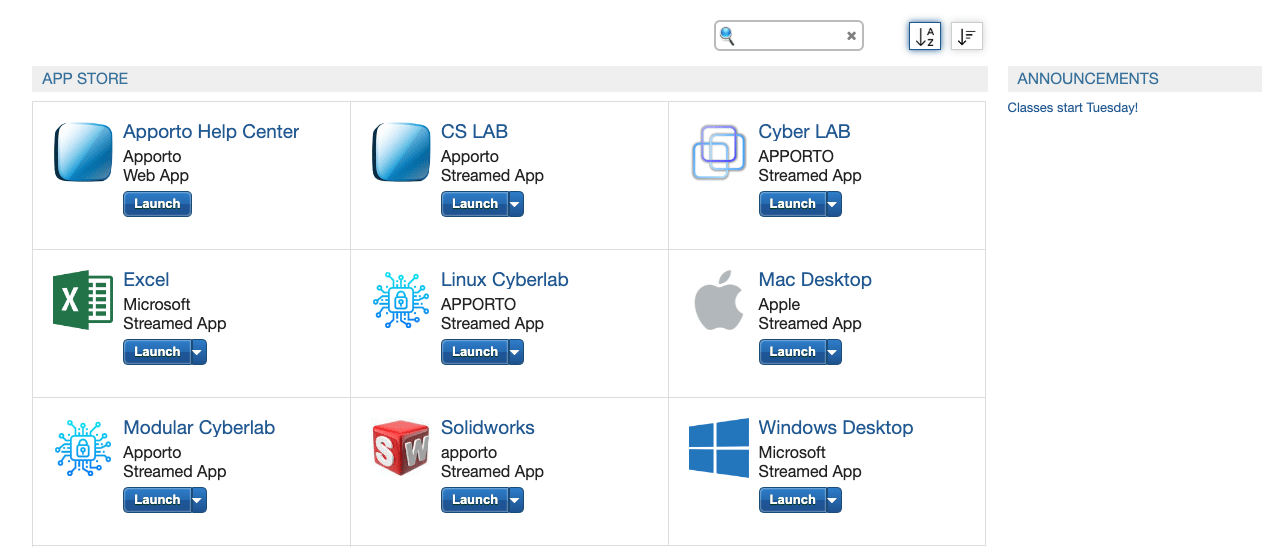The height and width of the screenshot is (547, 1275).
Task: Toggle the descending sort order button
Action: click(966, 37)
